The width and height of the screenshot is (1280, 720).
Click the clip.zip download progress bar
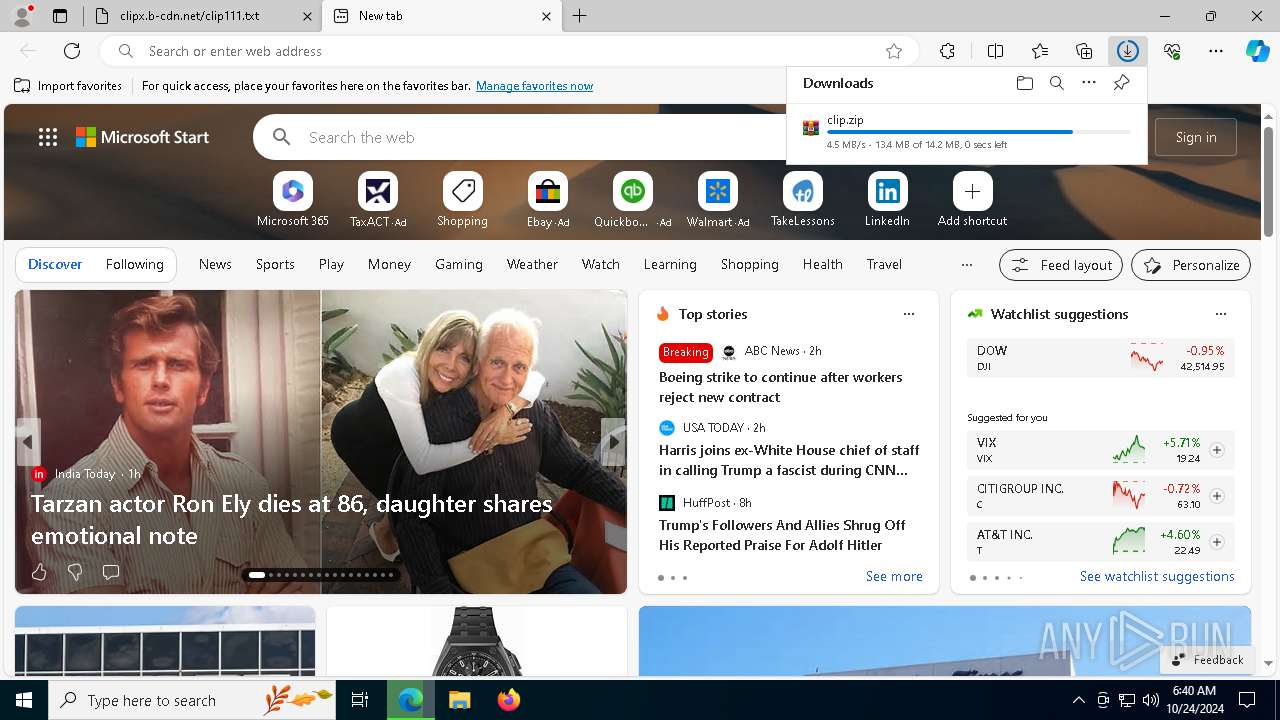pos(978,132)
